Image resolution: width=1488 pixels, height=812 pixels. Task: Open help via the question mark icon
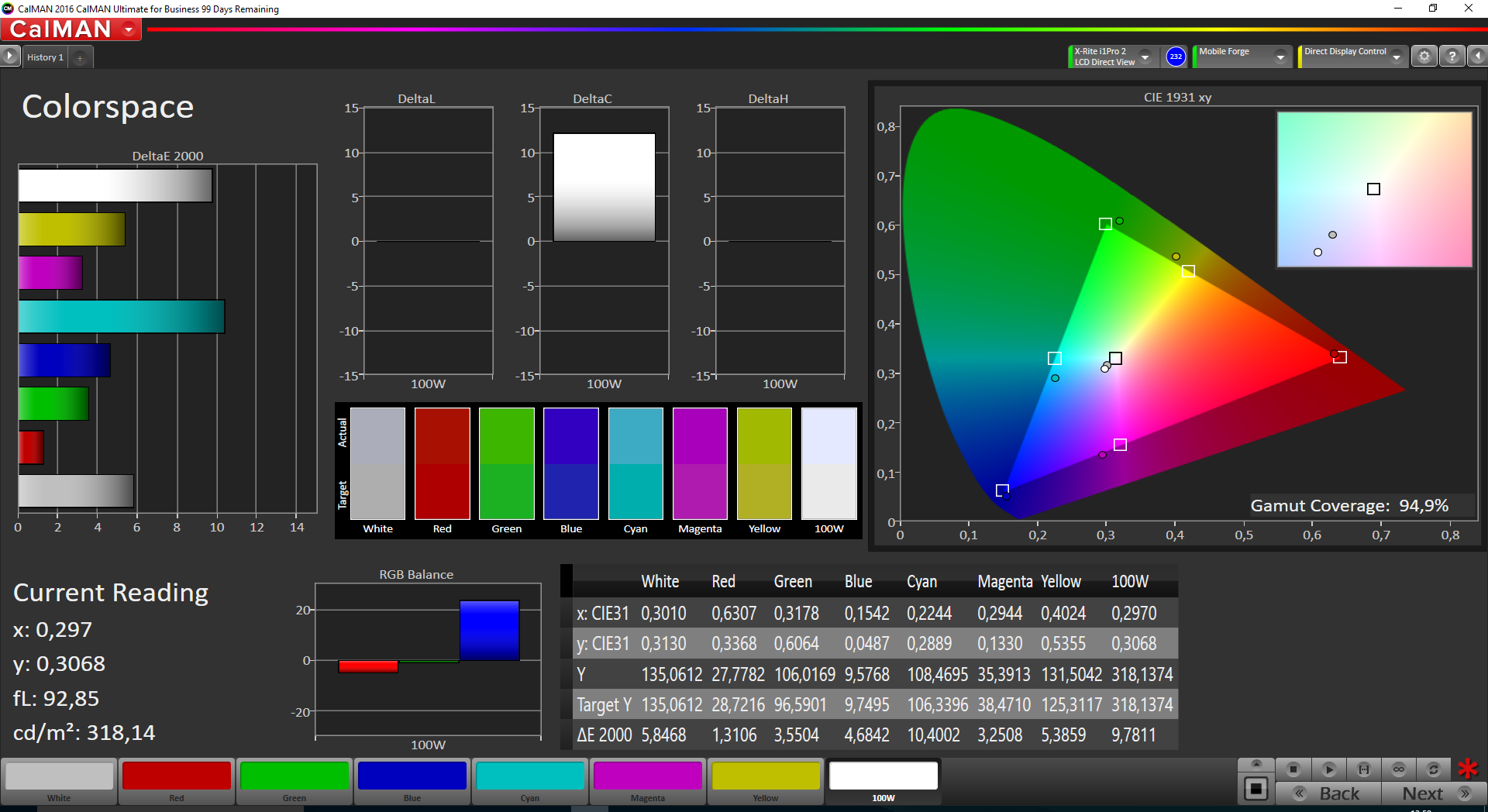coord(1452,57)
